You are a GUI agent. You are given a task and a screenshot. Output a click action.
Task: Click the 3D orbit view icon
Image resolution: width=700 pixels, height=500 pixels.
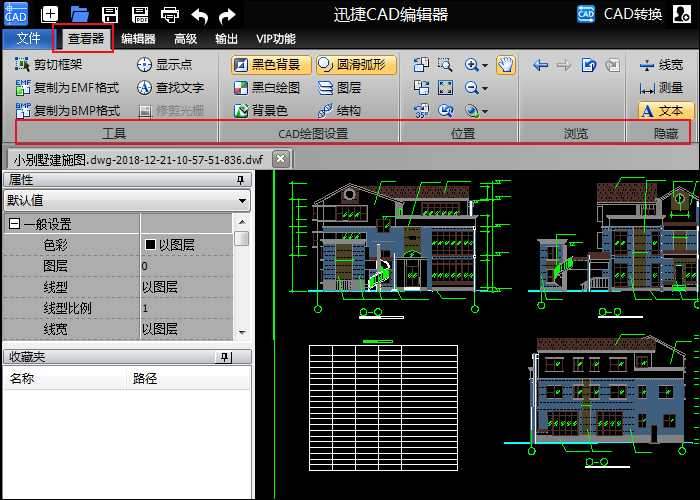(472, 111)
